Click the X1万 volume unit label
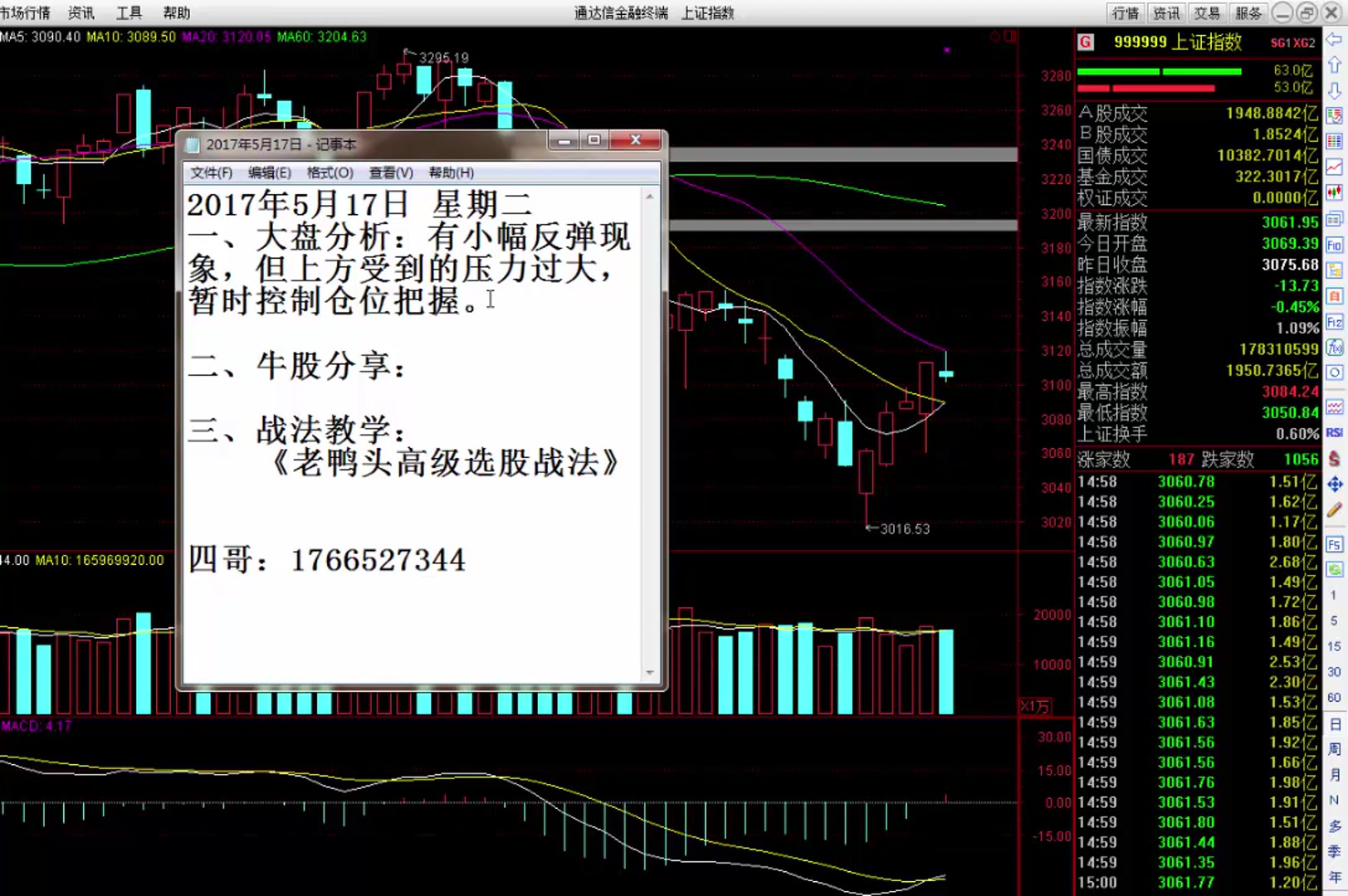The height and width of the screenshot is (896, 1348). pyautogui.click(x=1035, y=706)
